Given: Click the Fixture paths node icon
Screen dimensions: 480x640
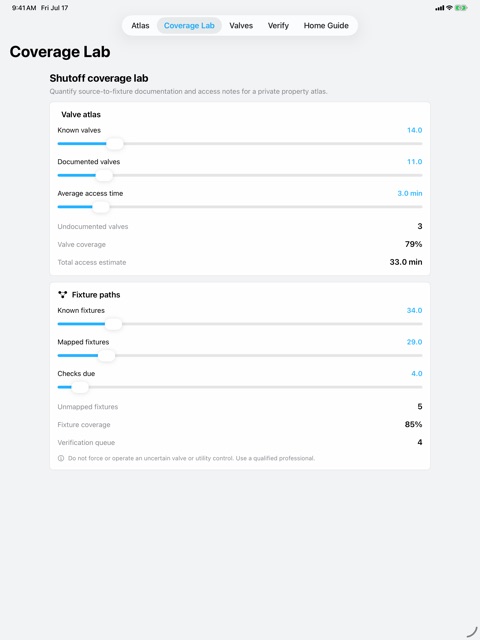Looking at the screenshot, I should [62, 294].
